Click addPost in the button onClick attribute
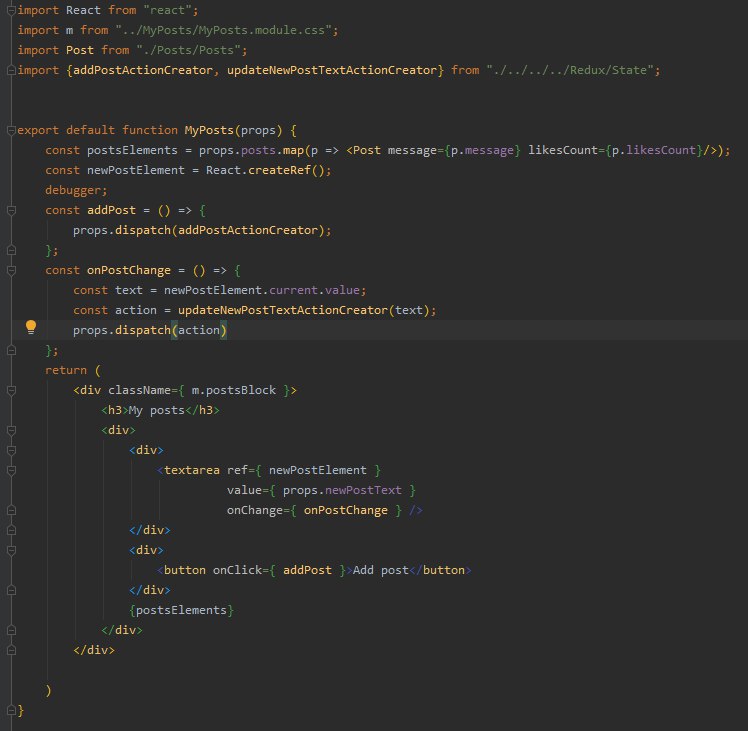Image resolution: width=748 pixels, height=731 pixels. (x=307, y=570)
